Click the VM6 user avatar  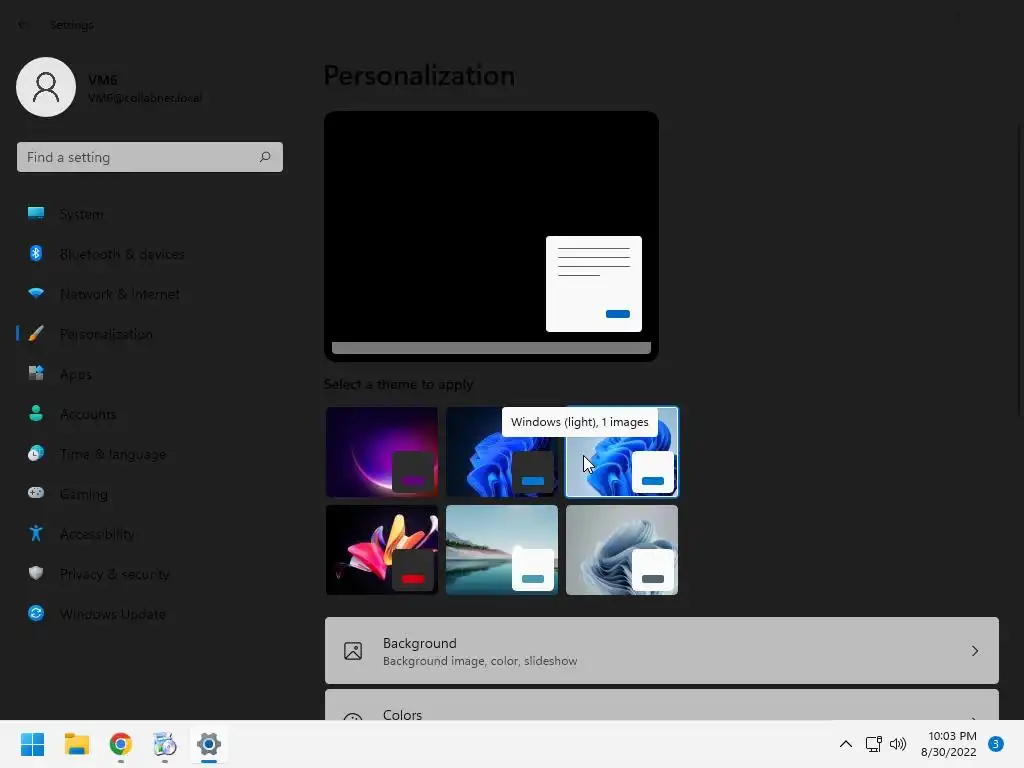[x=46, y=87]
